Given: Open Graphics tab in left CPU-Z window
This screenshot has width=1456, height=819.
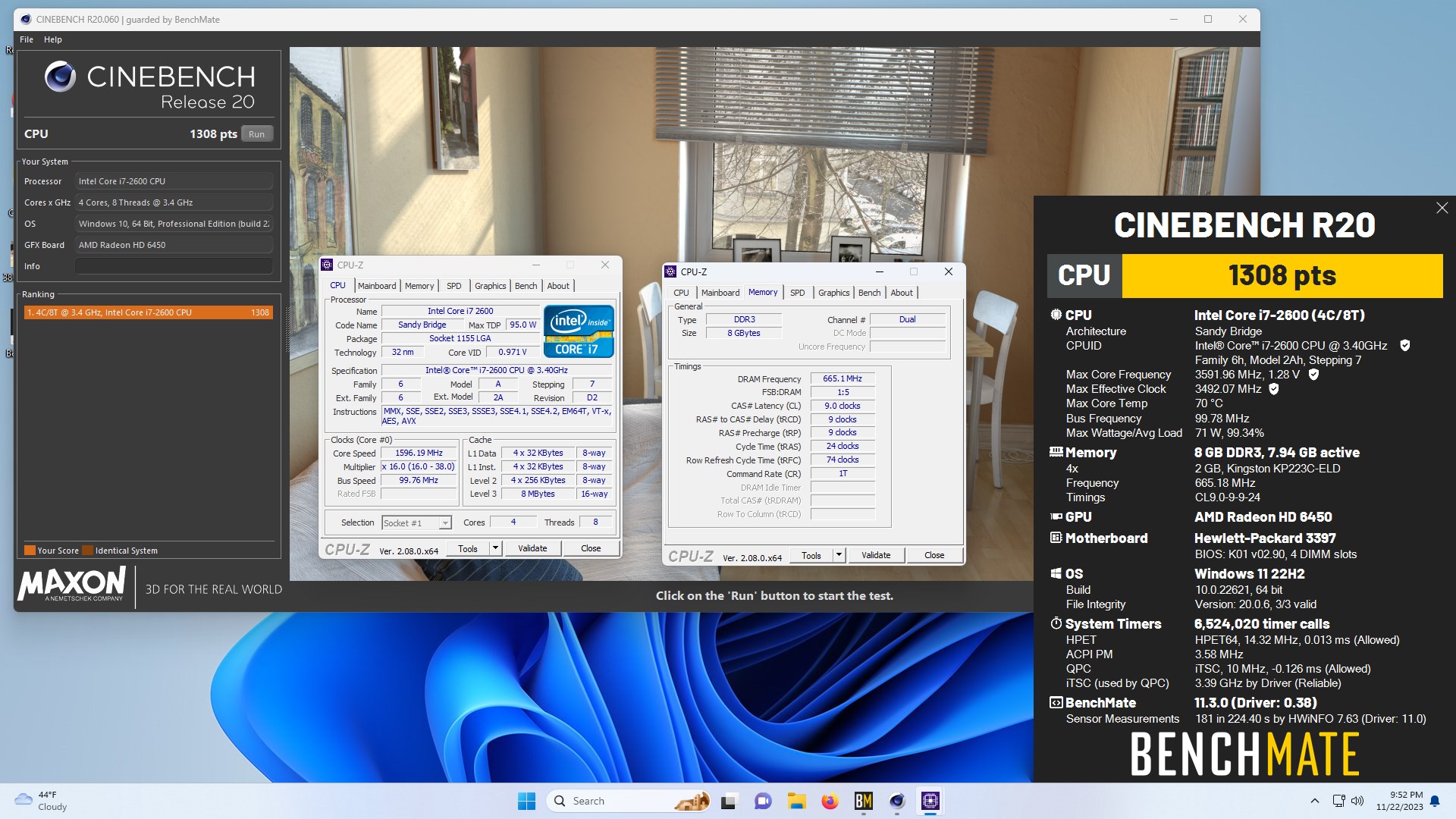Looking at the screenshot, I should coord(490,286).
